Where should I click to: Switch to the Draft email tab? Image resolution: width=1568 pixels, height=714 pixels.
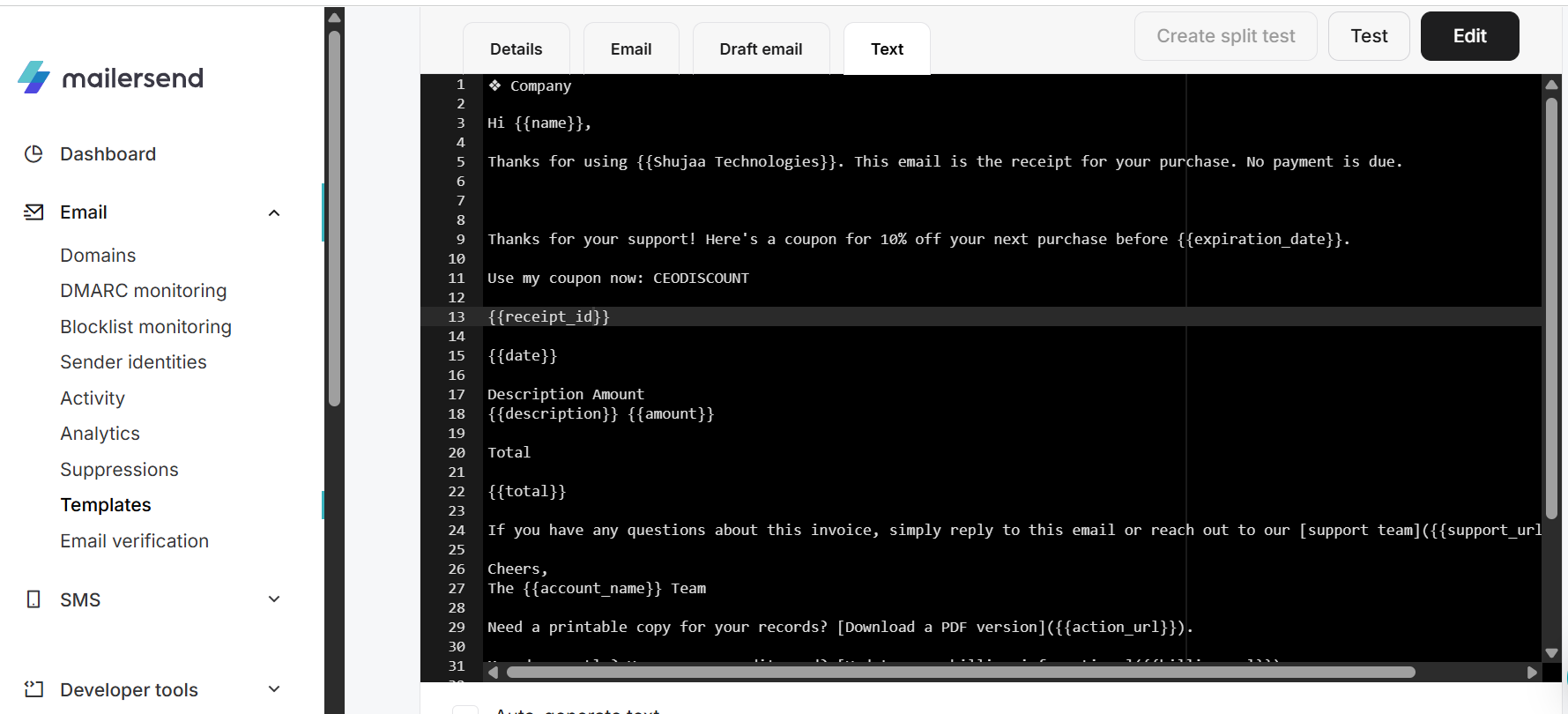pos(761,49)
